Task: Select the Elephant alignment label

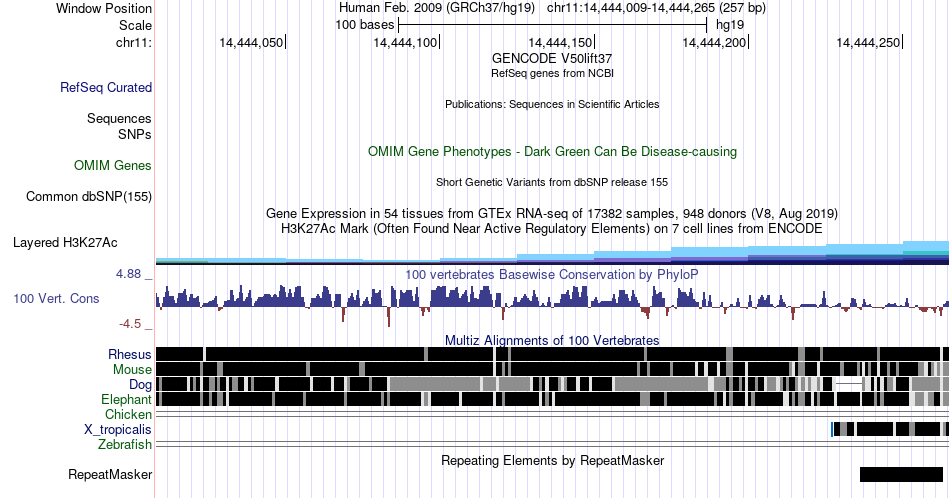Action: pyautogui.click(x=126, y=399)
